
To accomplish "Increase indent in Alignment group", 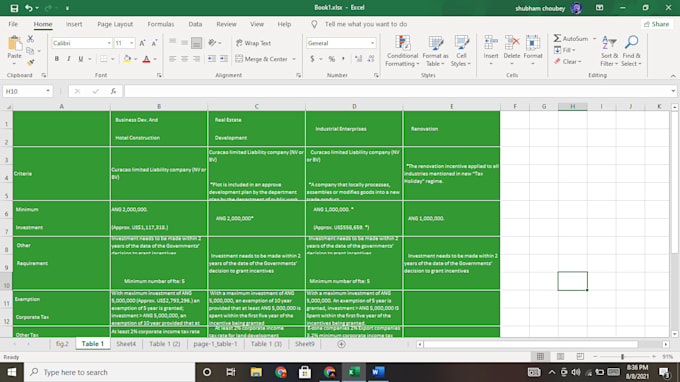I will pyautogui.click(x=224, y=59).
